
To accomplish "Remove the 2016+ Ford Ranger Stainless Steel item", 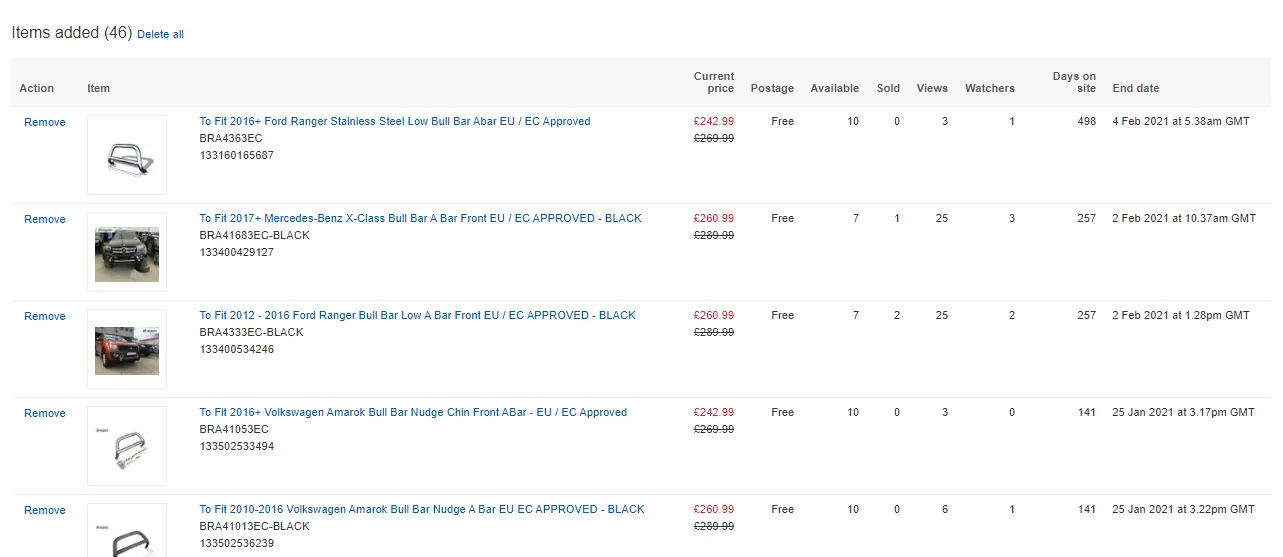I will 45,122.
